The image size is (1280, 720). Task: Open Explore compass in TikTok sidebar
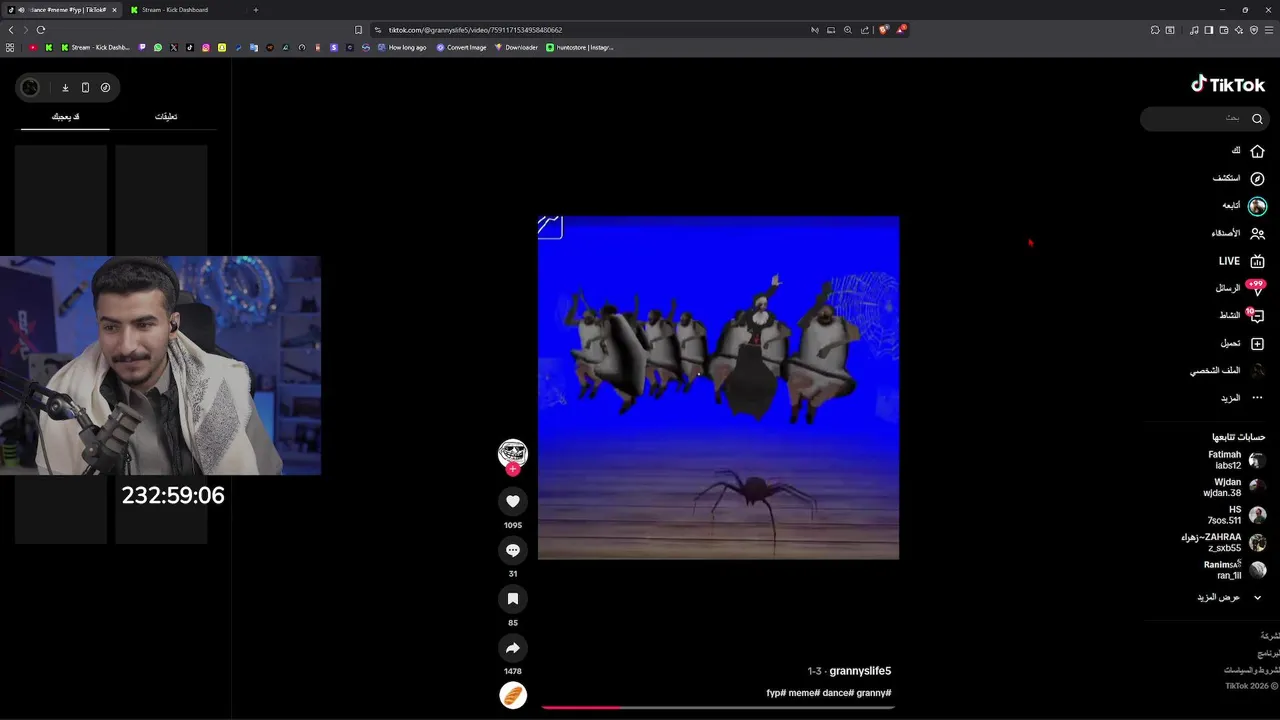pos(1257,178)
